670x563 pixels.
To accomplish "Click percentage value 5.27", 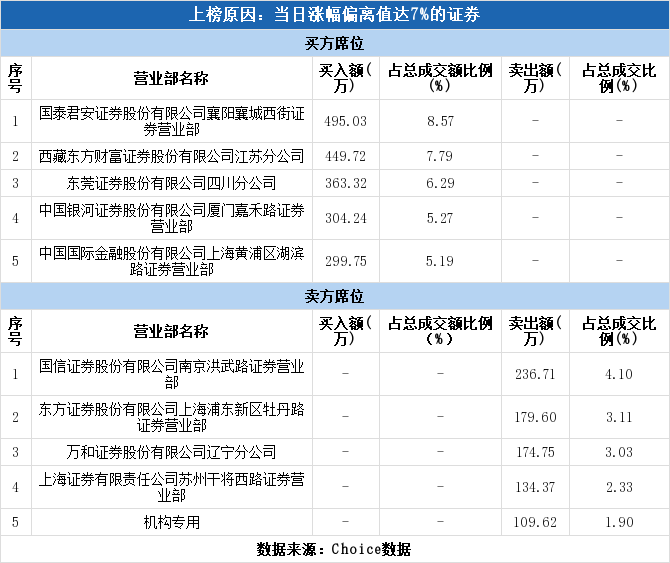I will pyautogui.click(x=440, y=218).
